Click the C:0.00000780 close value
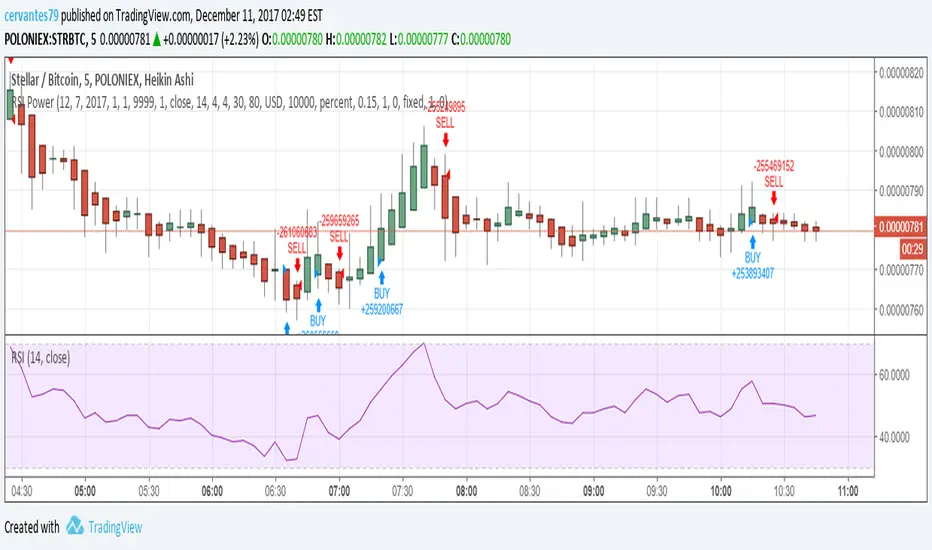 pyautogui.click(x=481, y=39)
